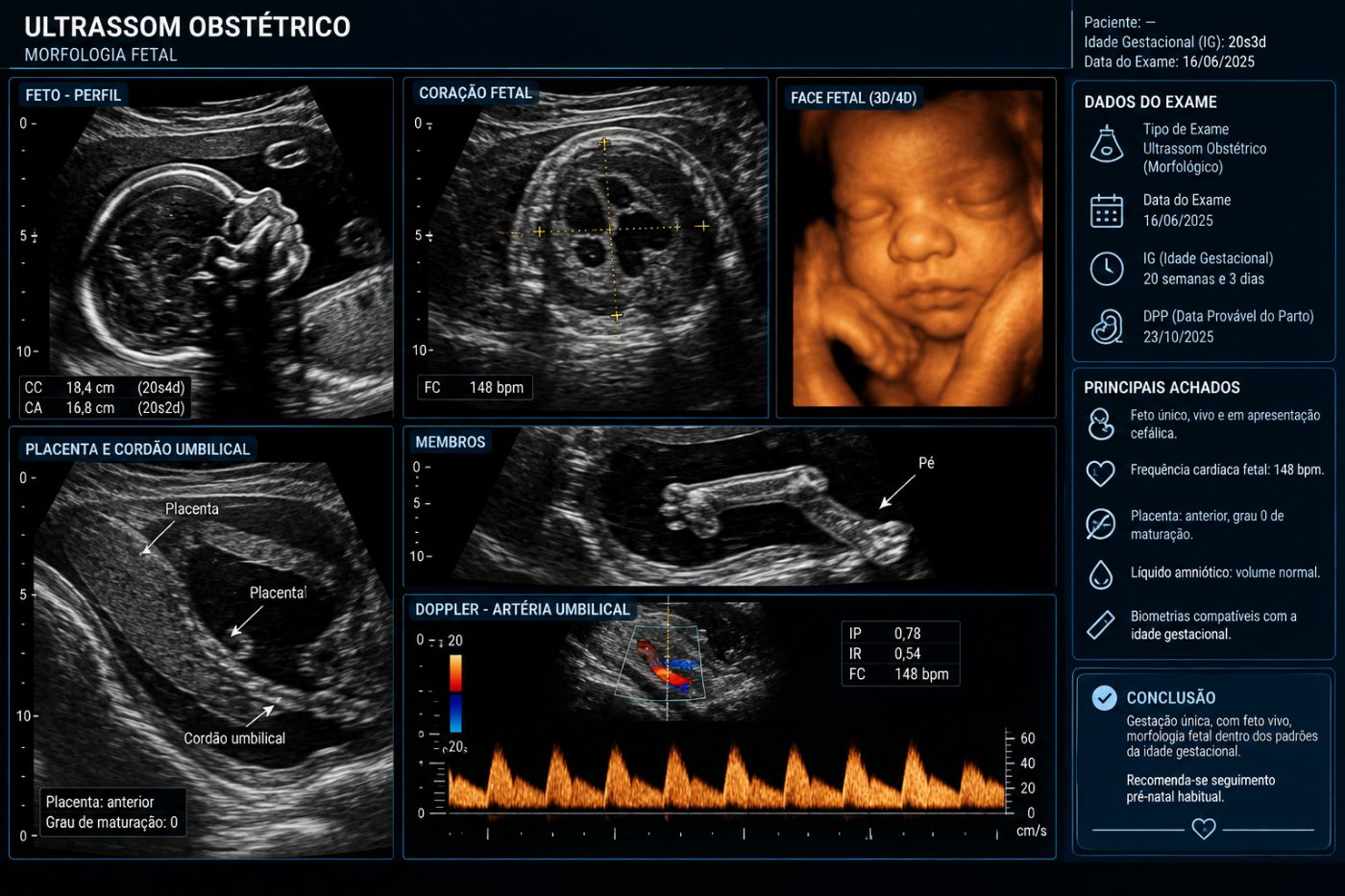Click the 'Pé' annotation in Membros image

[x=926, y=463]
